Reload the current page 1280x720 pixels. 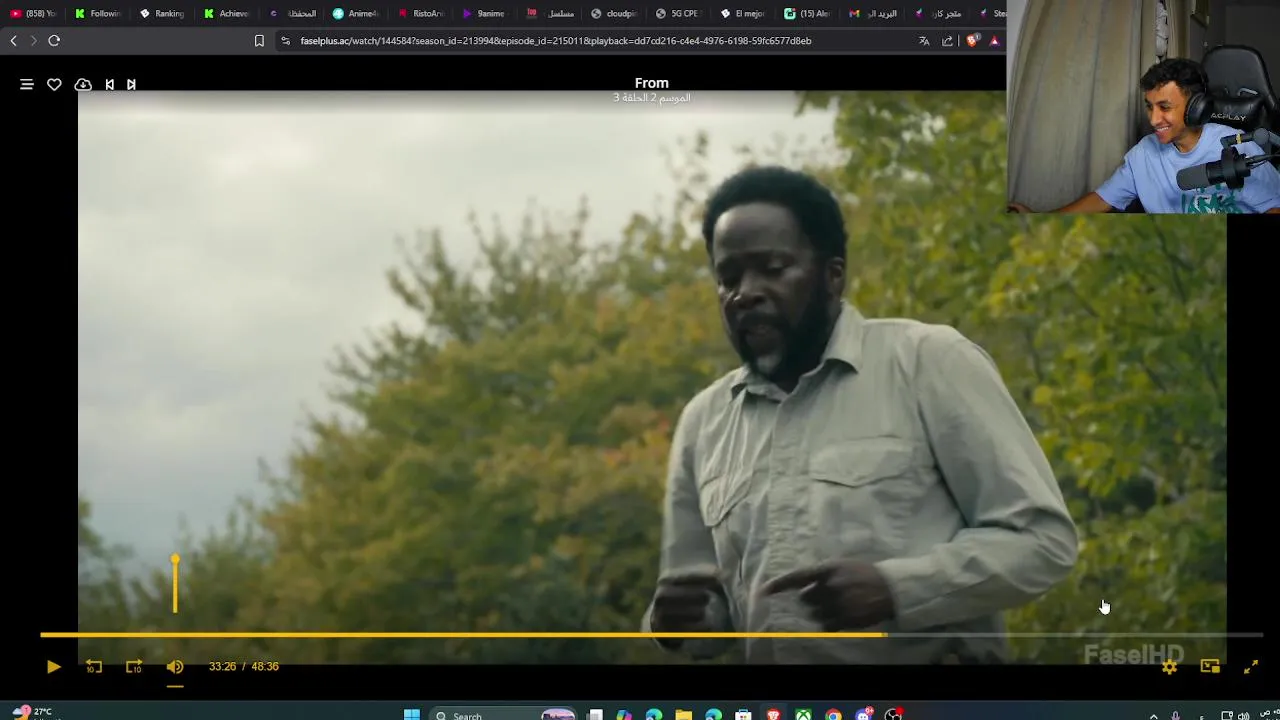tap(54, 41)
